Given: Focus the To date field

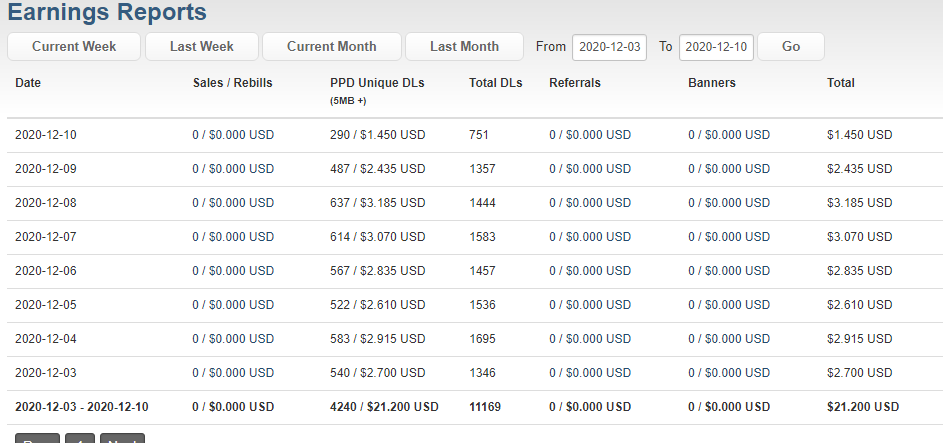Looking at the screenshot, I should tap(716, 47).
